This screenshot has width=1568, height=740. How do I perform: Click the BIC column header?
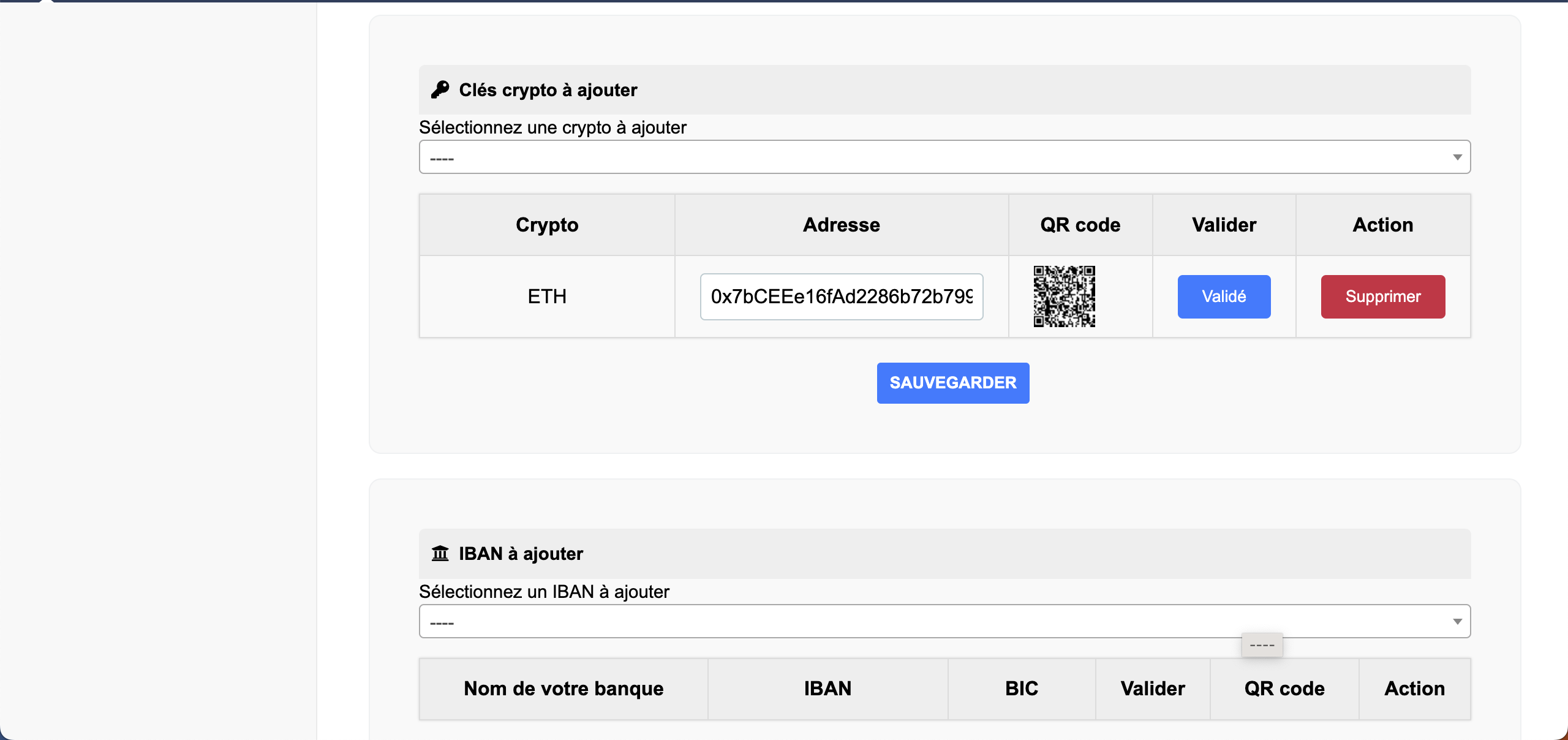tap(1021, 689)
